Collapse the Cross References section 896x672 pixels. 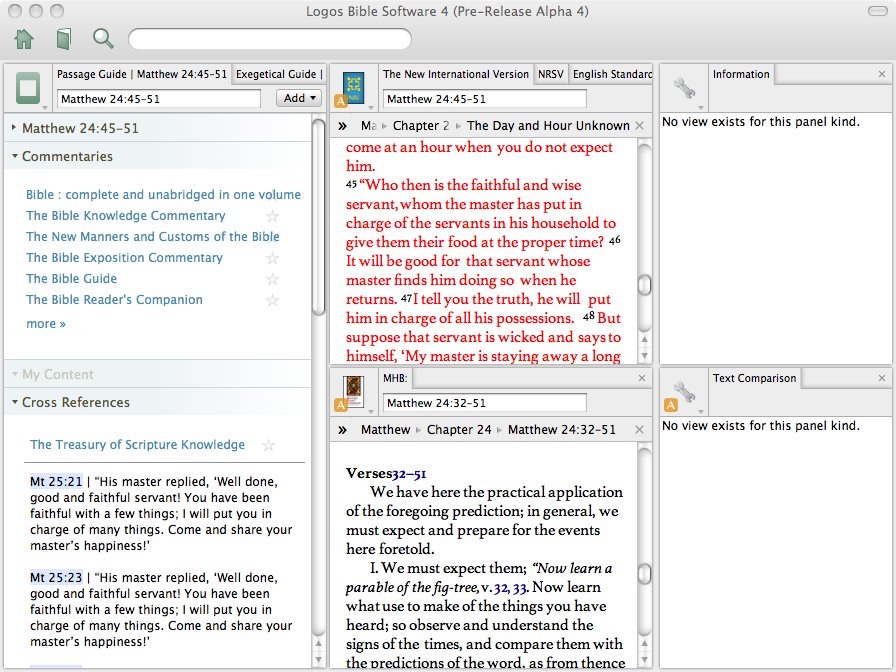[x=14, y=402]
